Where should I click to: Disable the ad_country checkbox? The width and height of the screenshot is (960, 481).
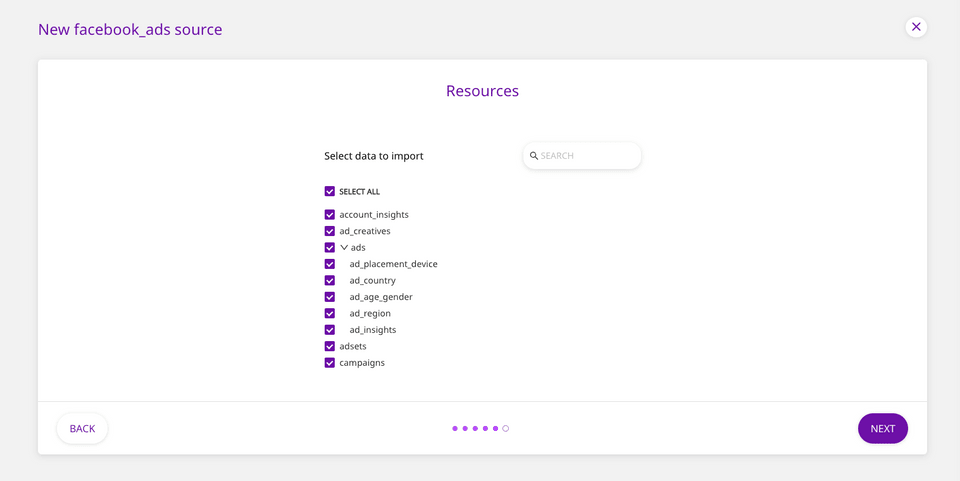click(x=330, y=280)
